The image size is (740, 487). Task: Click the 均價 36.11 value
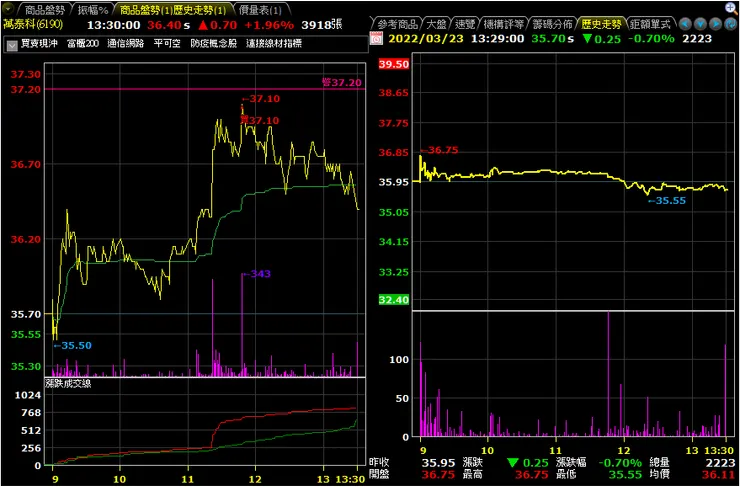718,475
